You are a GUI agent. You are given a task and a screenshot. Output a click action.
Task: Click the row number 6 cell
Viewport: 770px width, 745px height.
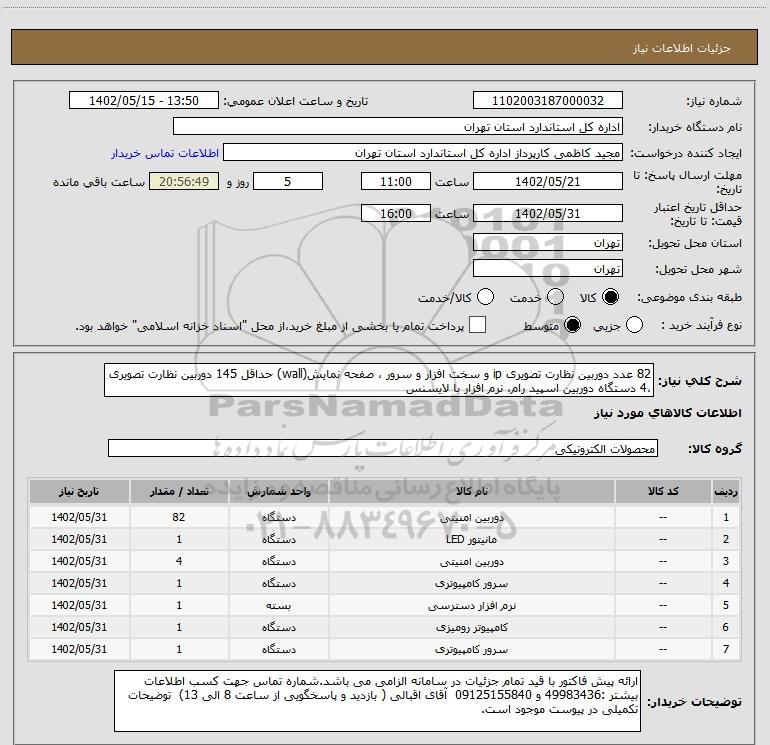pos(726,628)
